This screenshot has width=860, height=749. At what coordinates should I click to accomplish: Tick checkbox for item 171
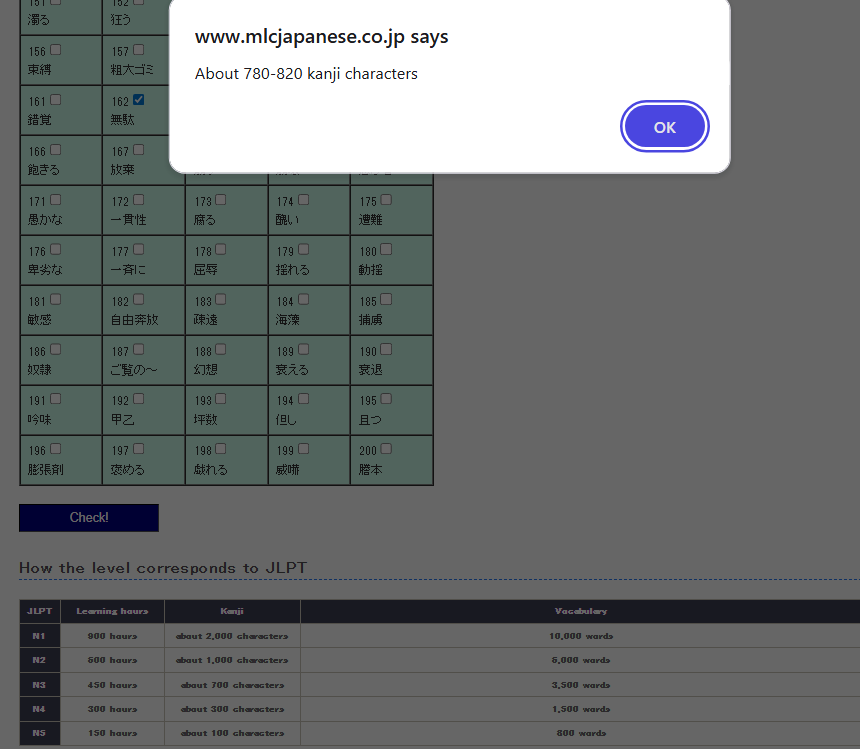point(55,200)
